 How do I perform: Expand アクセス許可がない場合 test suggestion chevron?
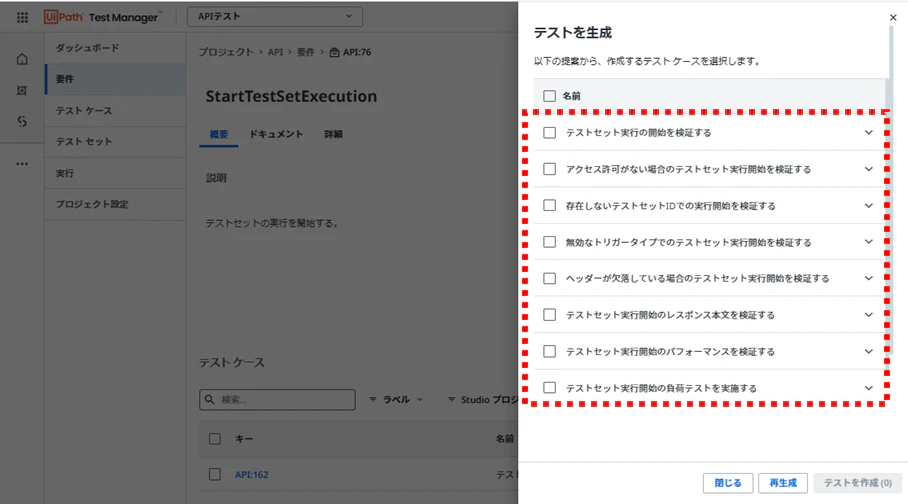coord(869,169)
